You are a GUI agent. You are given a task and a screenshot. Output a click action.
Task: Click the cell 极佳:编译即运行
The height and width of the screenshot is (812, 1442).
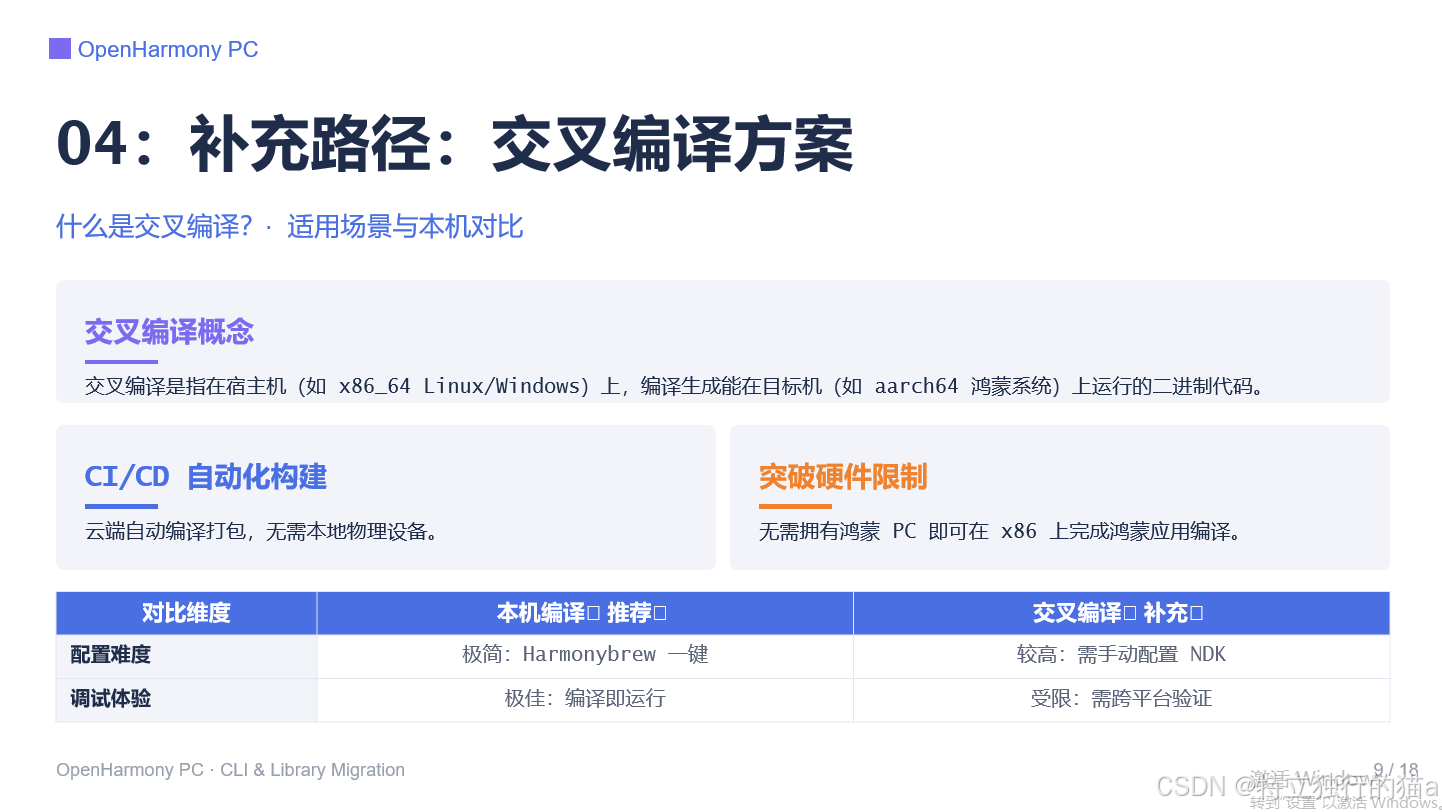(585, 699)
